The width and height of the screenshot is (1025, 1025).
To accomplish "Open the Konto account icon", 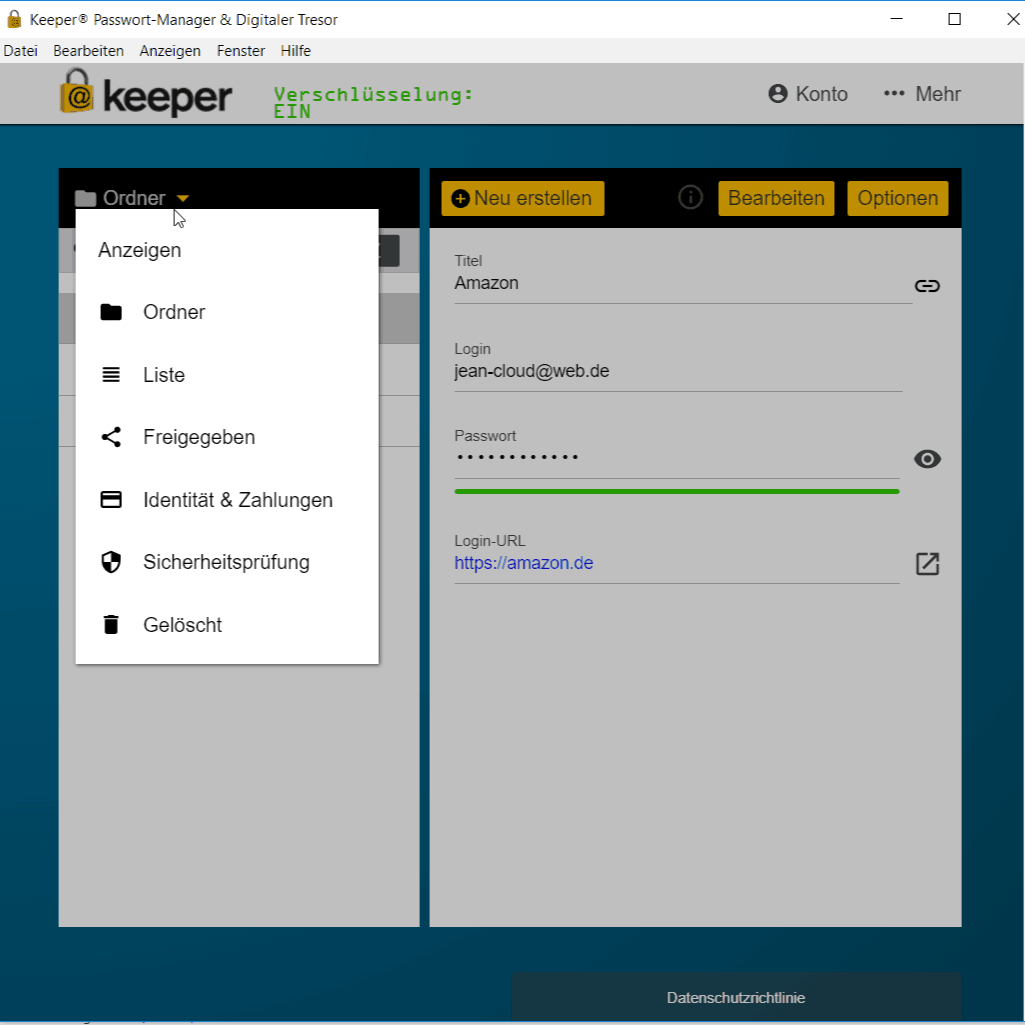I will pos(778,93).
